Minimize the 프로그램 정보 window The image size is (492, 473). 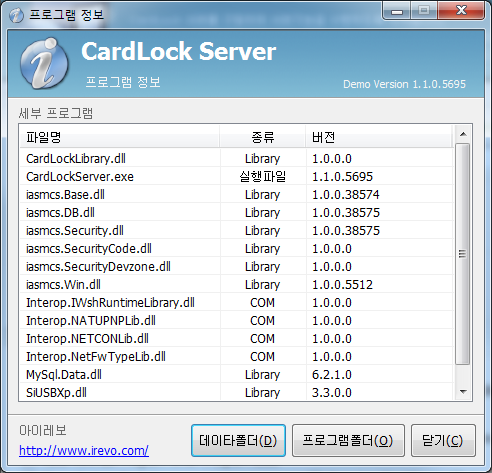pos(397,11)
